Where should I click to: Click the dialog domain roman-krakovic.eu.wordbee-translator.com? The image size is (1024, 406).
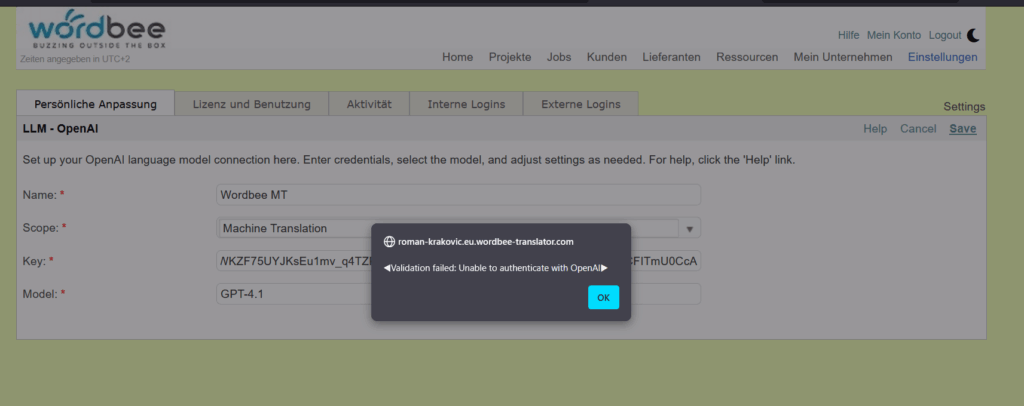(x=485, y=242)
